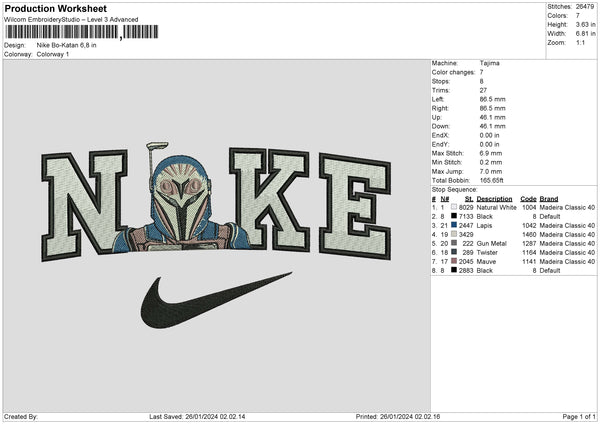Click the 'Right:' label
The height and width of the screenshot is (424, 600).
point(440,108)
